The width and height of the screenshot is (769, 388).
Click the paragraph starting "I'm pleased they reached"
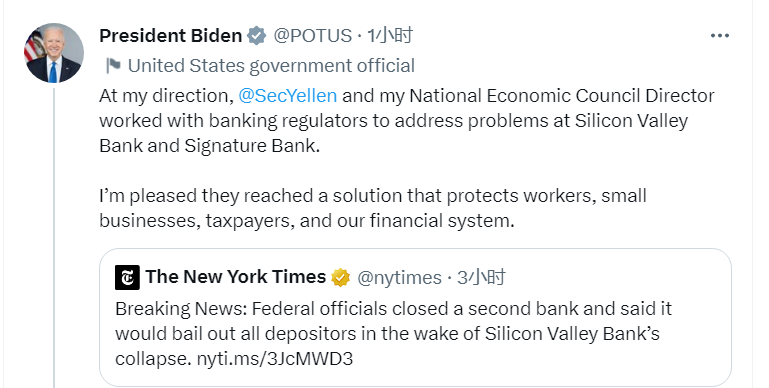coord(373,208)
